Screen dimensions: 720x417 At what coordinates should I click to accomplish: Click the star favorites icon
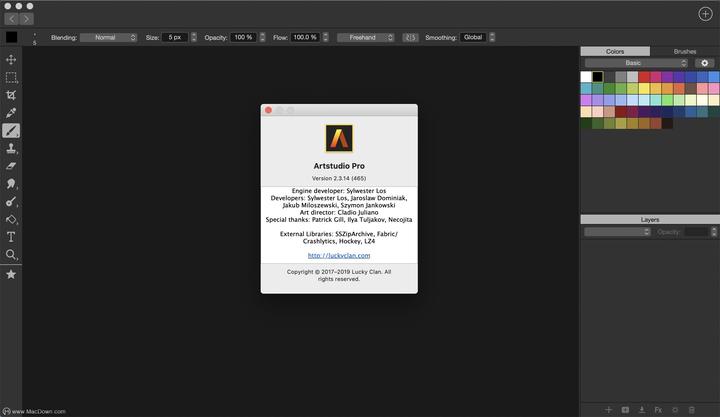tap(11, 274)
